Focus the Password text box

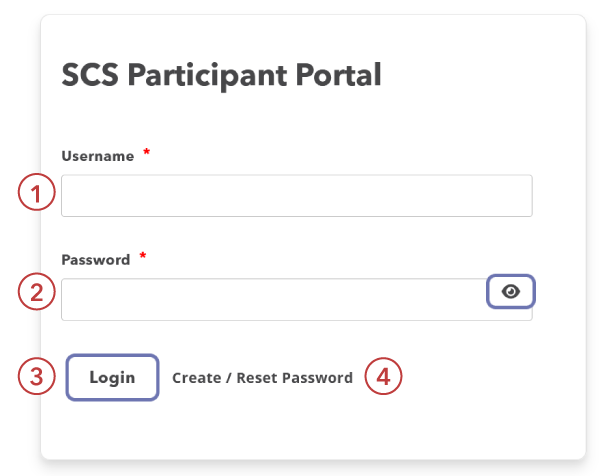[272, 299]
